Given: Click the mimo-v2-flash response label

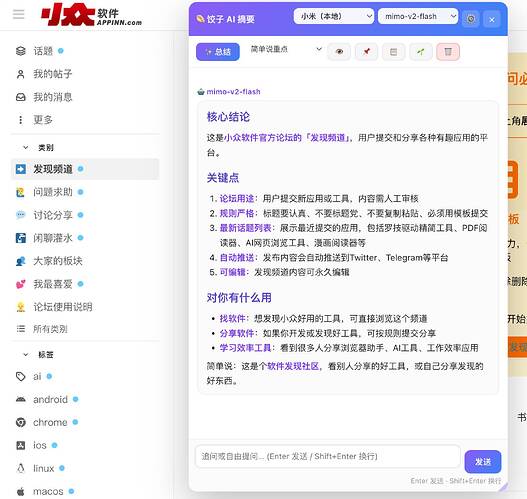Looking at the screenshot, I should tap(233, 91).
